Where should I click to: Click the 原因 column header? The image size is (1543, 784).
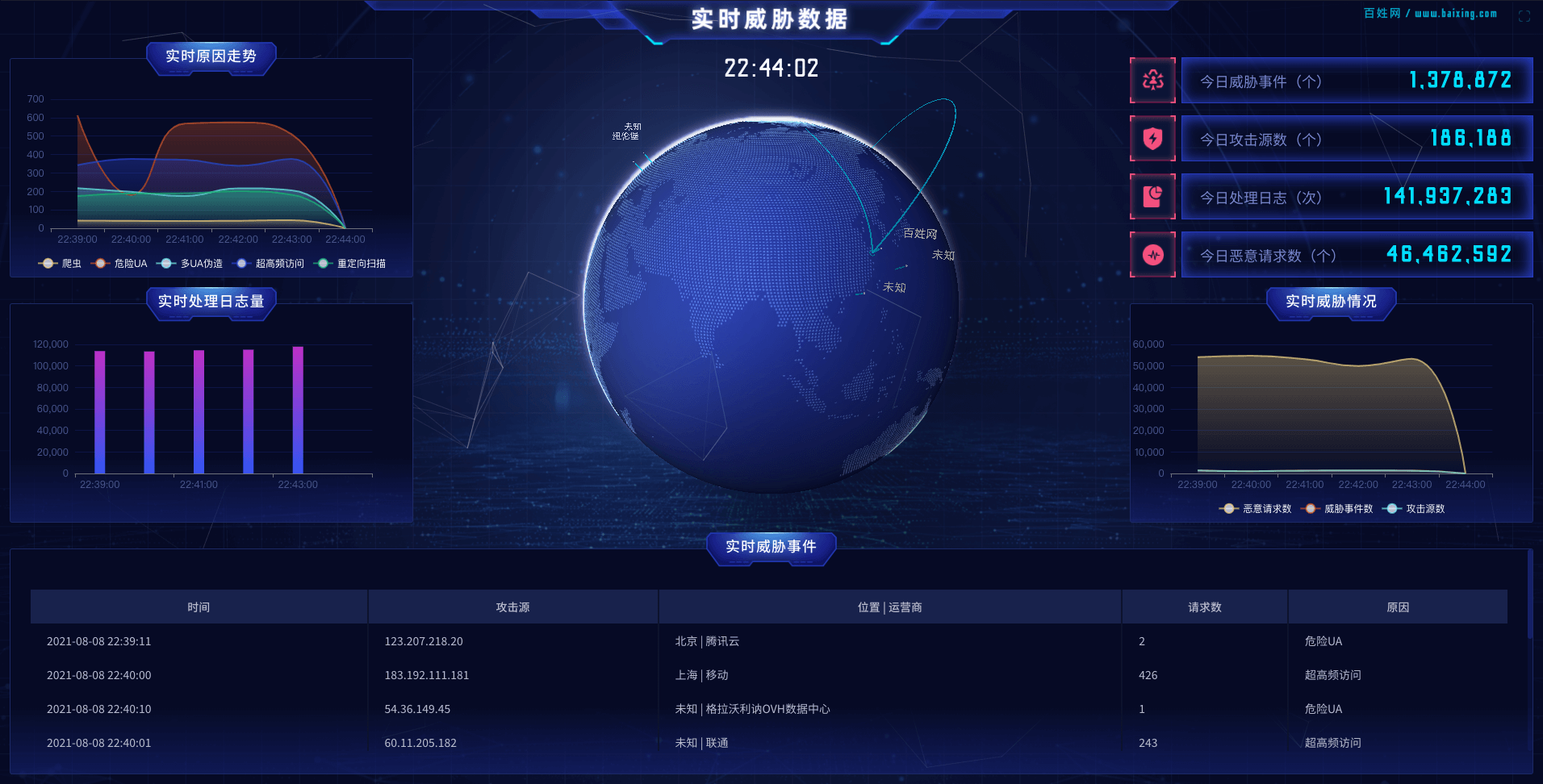pyautogui.click(x=1398, y=607)
